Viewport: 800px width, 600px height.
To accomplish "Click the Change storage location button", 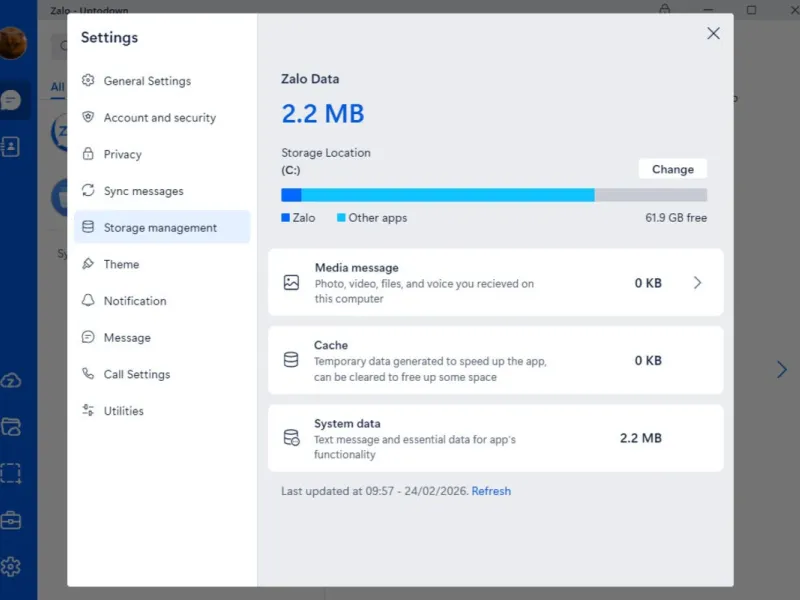I will [x=672, y=169].
